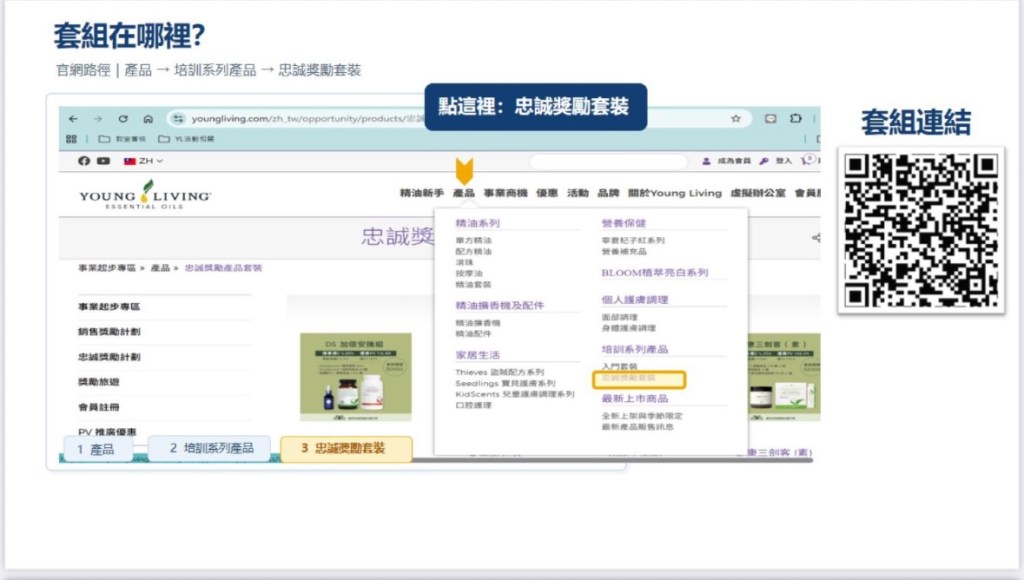Image resolution: width=1024 pixels, height=580 pixels.
Task: Click the 成為會員 person icon
Action: pos(706,161)
